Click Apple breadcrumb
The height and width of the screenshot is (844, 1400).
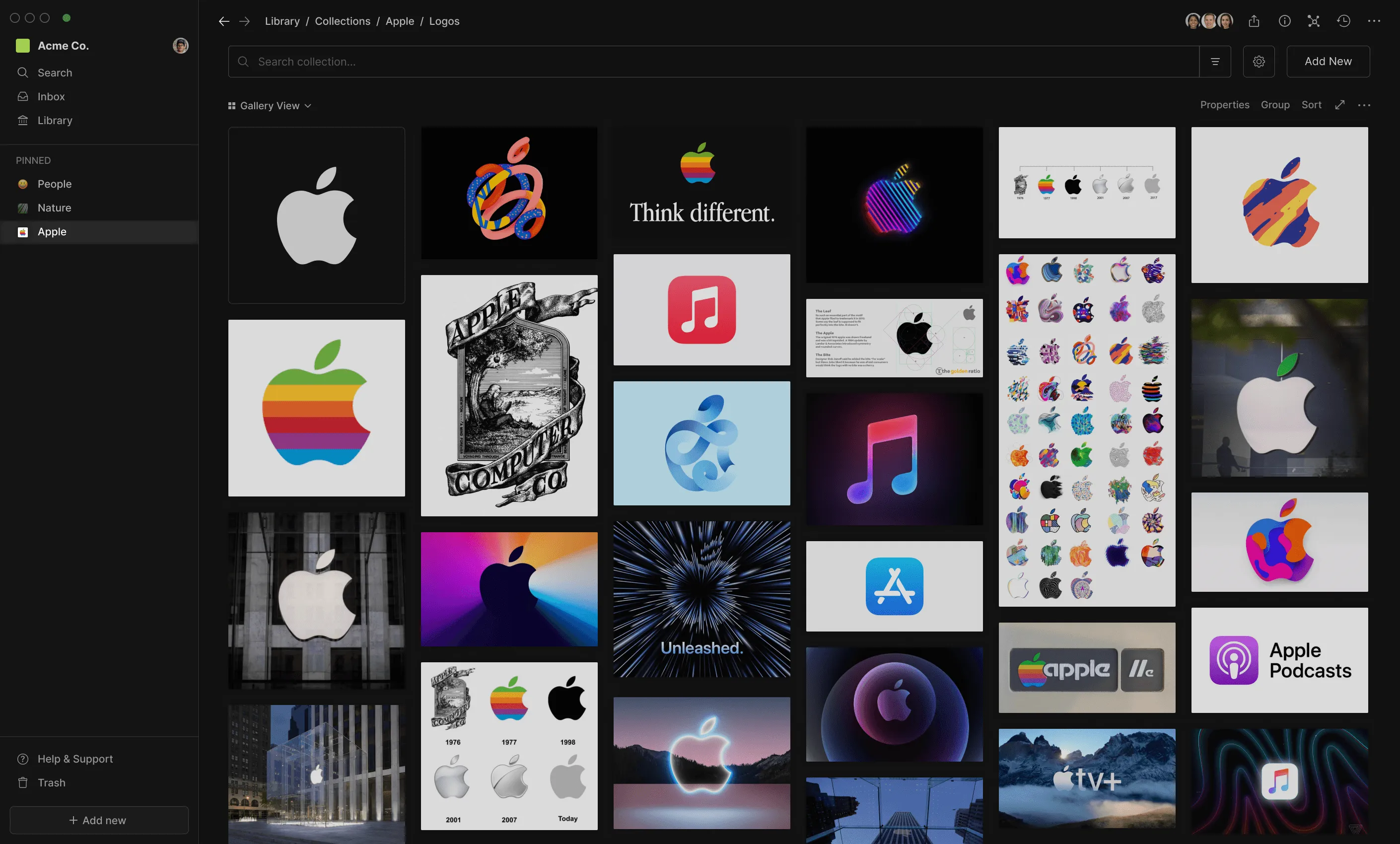coord(400,21)
